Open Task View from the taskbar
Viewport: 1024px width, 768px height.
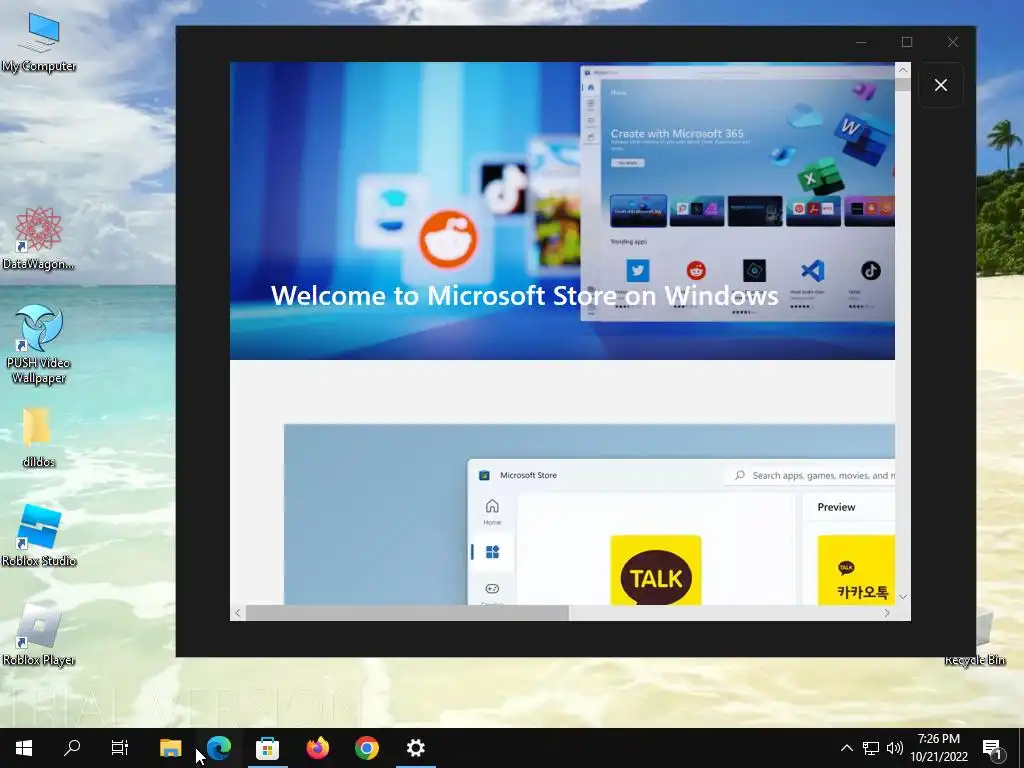pos(120,748)
